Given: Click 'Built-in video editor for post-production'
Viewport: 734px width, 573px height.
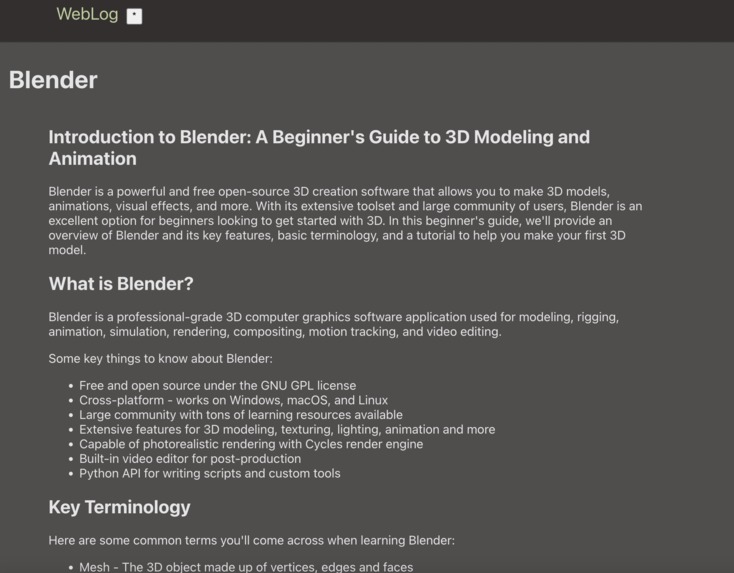Looking at the screenshot, I should (190, 459).
